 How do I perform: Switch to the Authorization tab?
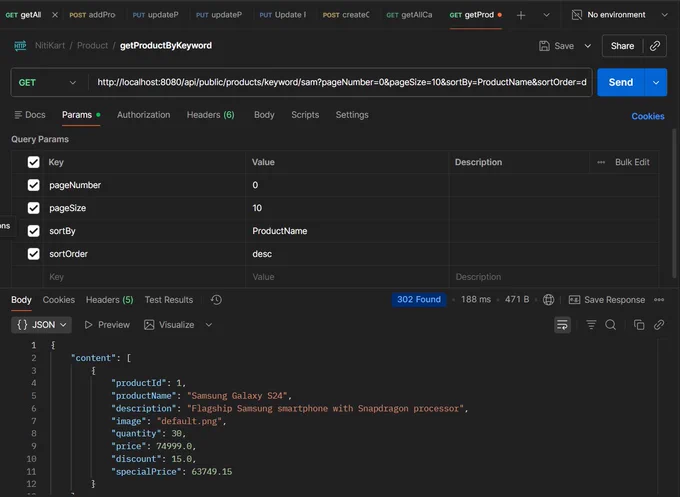[144, 115]
